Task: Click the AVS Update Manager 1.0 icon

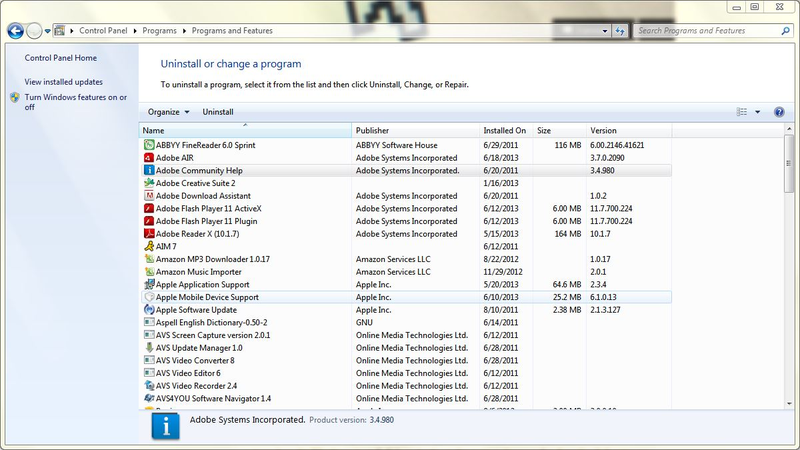Action: [x=149, y=347]
